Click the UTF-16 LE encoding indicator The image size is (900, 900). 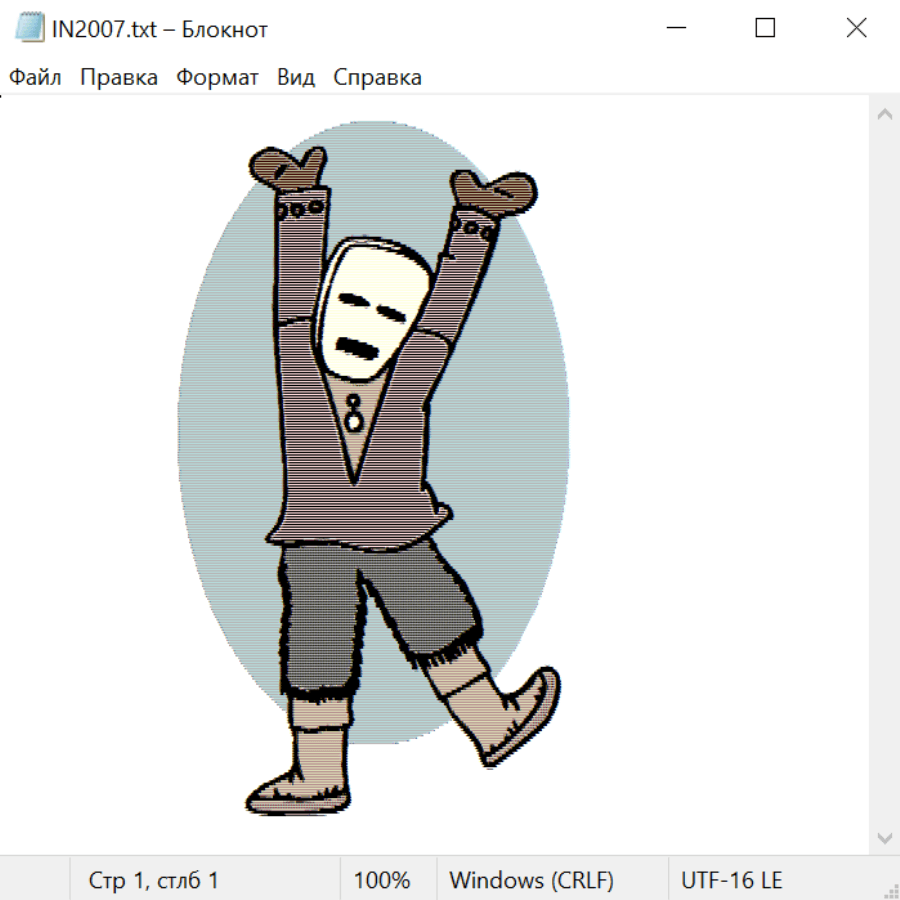(x=731, y=880)
